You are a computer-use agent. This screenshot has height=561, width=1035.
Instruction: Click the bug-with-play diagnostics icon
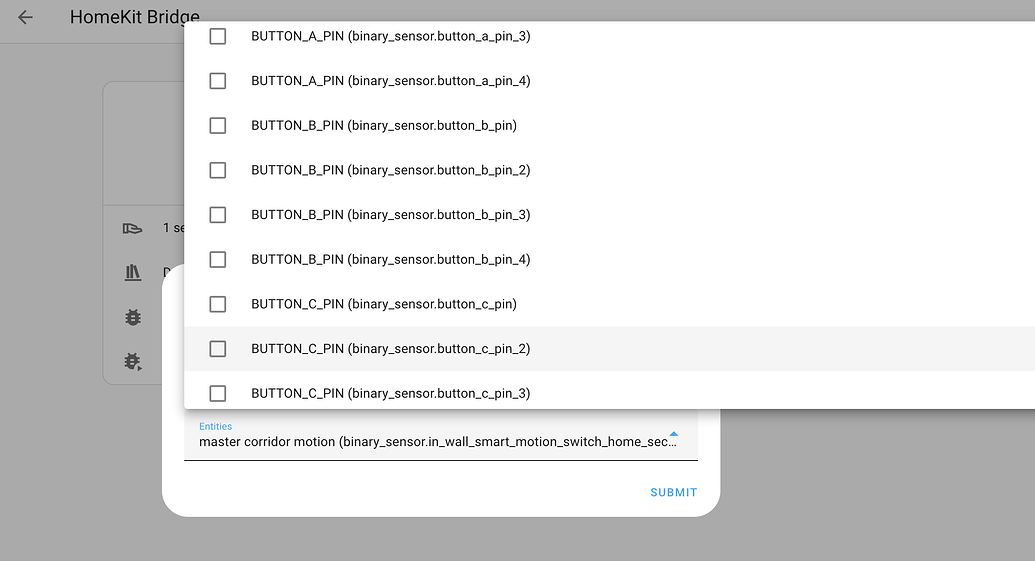pyautogui.click(x=133, y=362)
